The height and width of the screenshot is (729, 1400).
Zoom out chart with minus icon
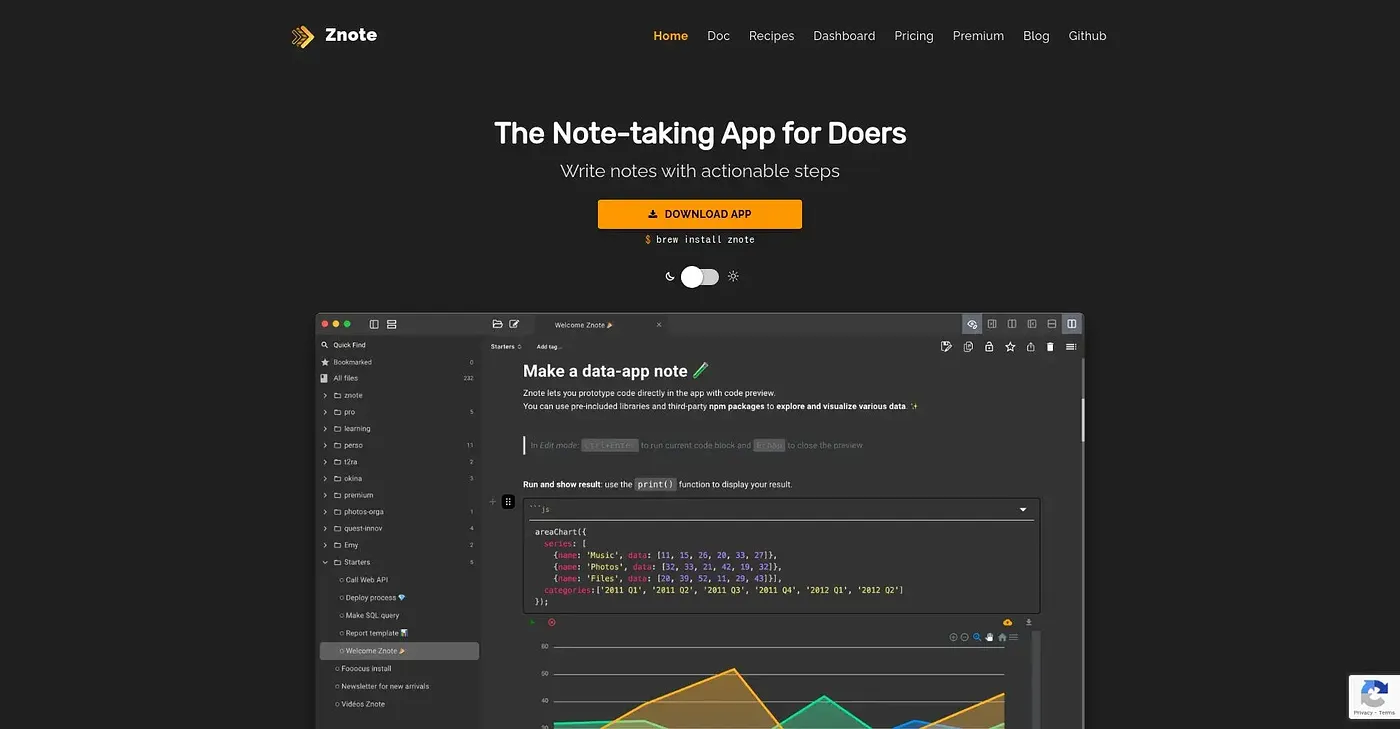point(965,637)
